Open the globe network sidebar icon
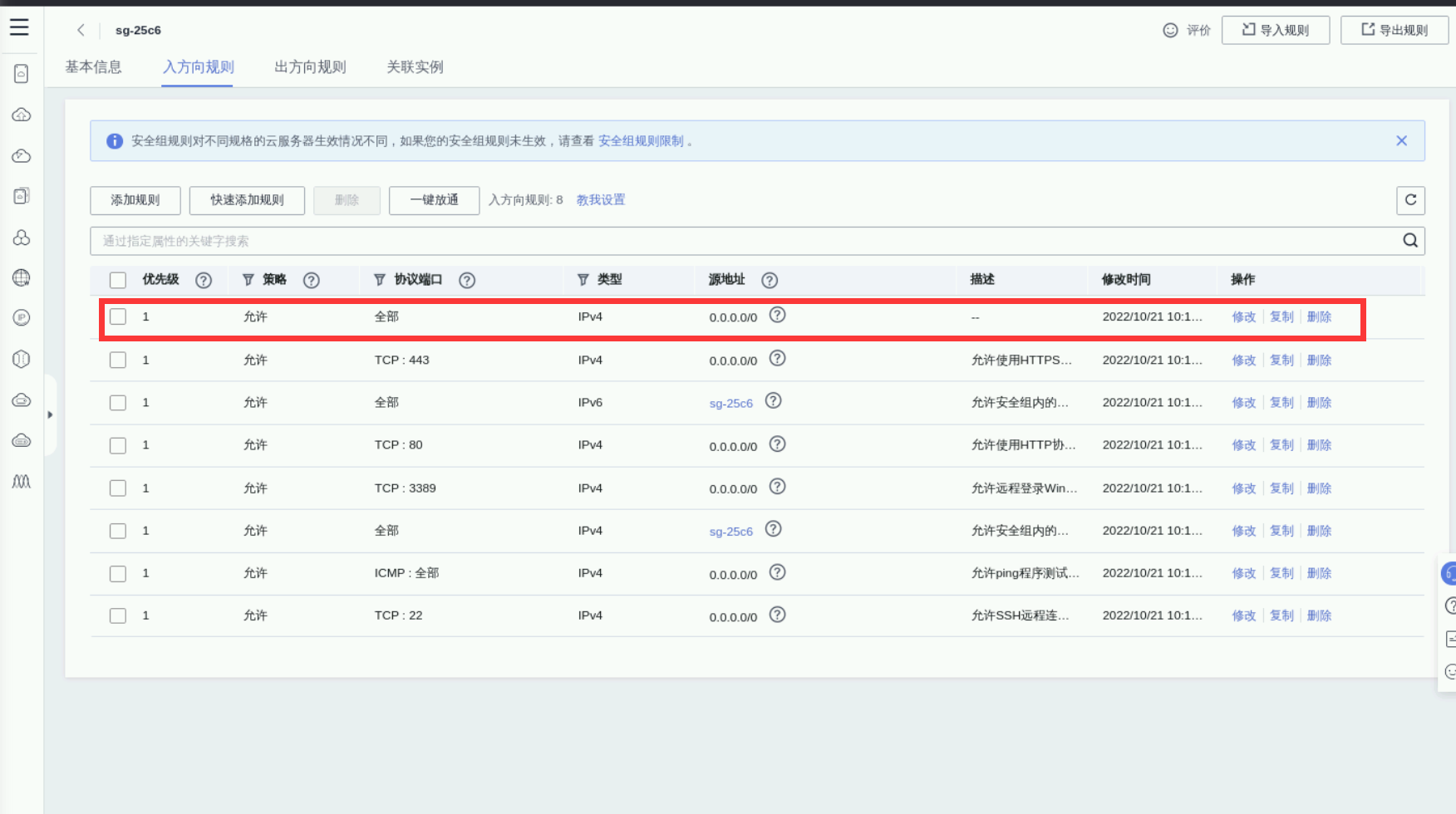This screenshot has width=1456, height=814. 22,277
